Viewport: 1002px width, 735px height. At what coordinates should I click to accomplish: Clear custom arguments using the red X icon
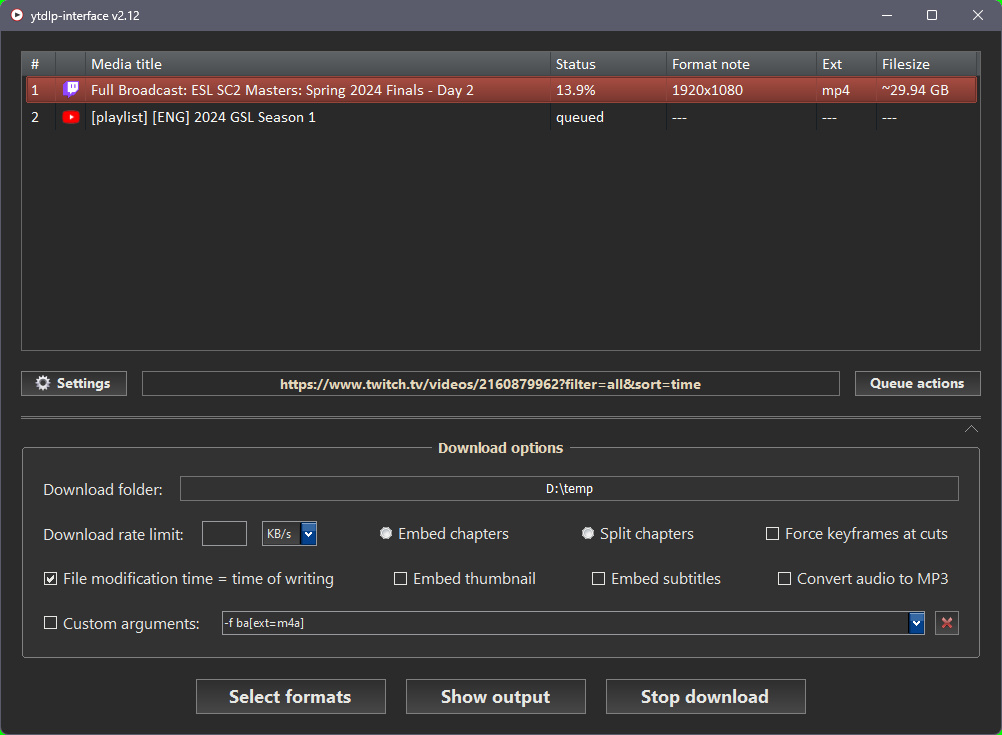click(946, 623)
